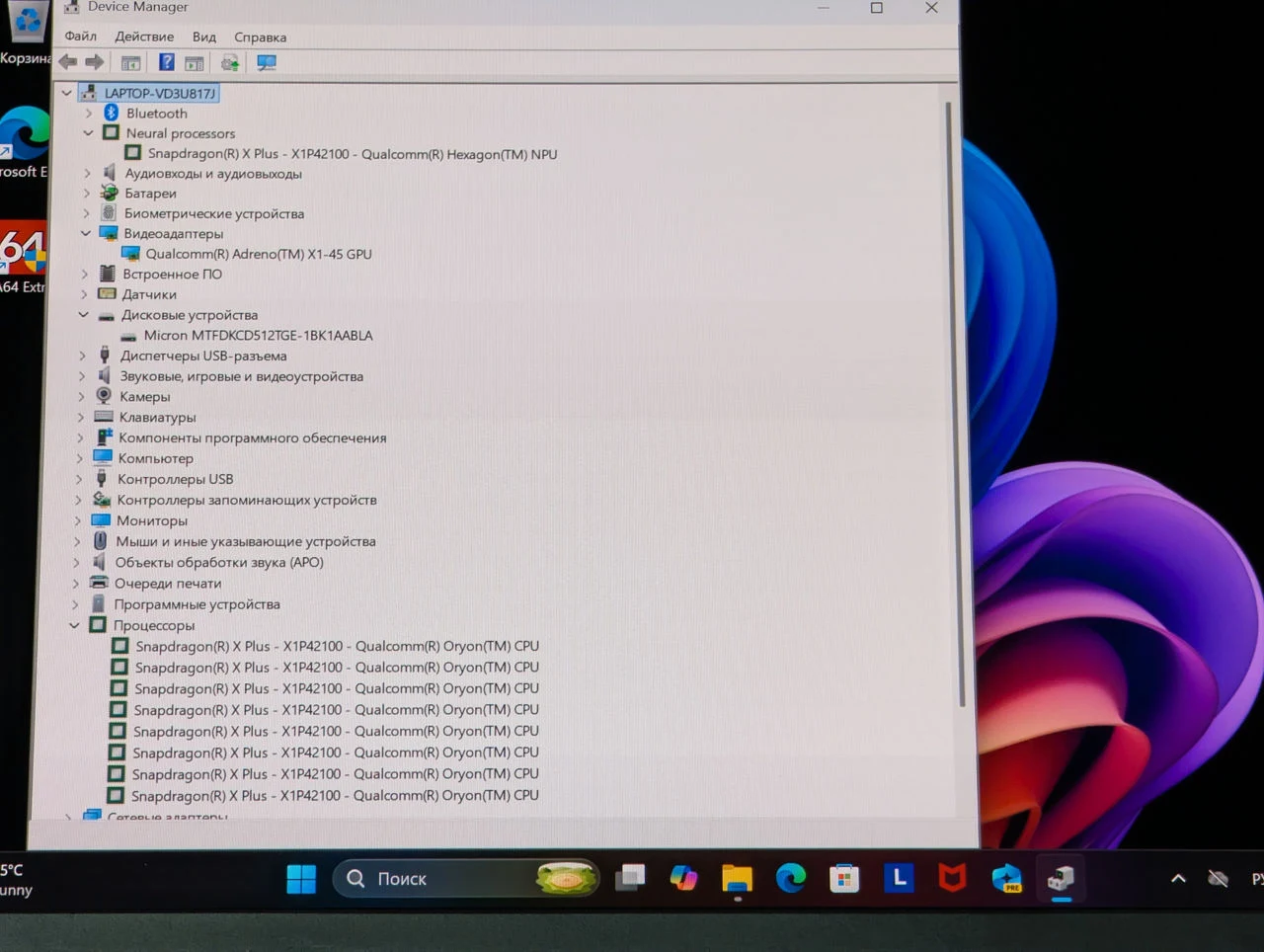The width and height of the screenshot is (1264, 952).
Task: Select the LAPTOP-VD3U817J root node
Action: pyautogui.click(x=160, y=93)
